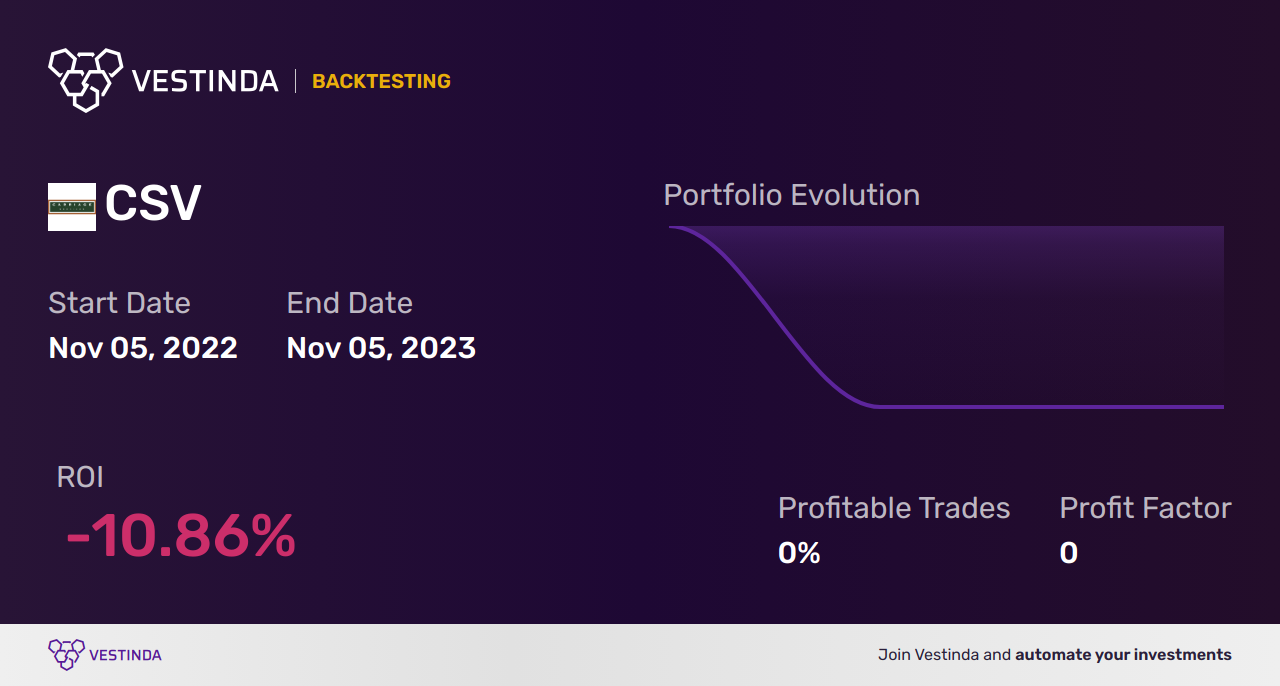Click the Profit Factor value 0
This screenshot has height=686, width=1280.
1069,553
